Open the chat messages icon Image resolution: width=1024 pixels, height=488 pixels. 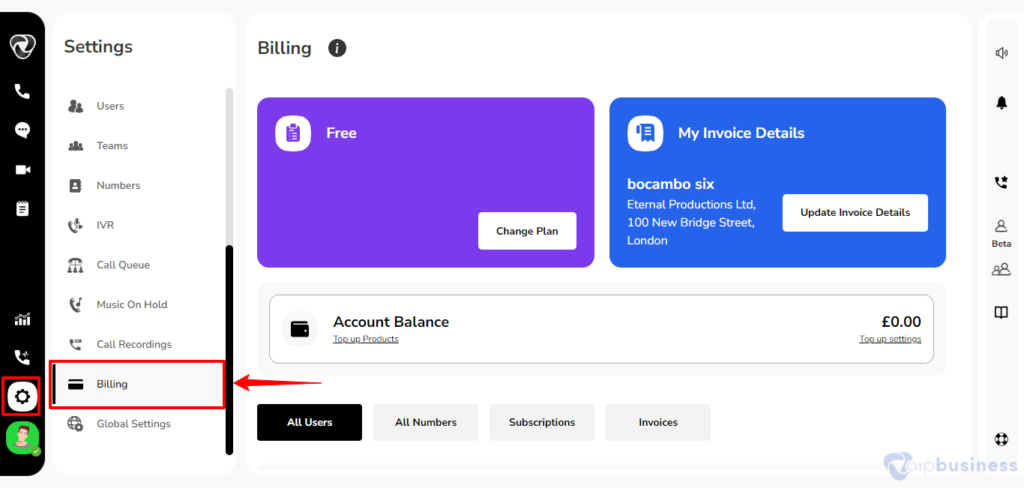point(22,130)
